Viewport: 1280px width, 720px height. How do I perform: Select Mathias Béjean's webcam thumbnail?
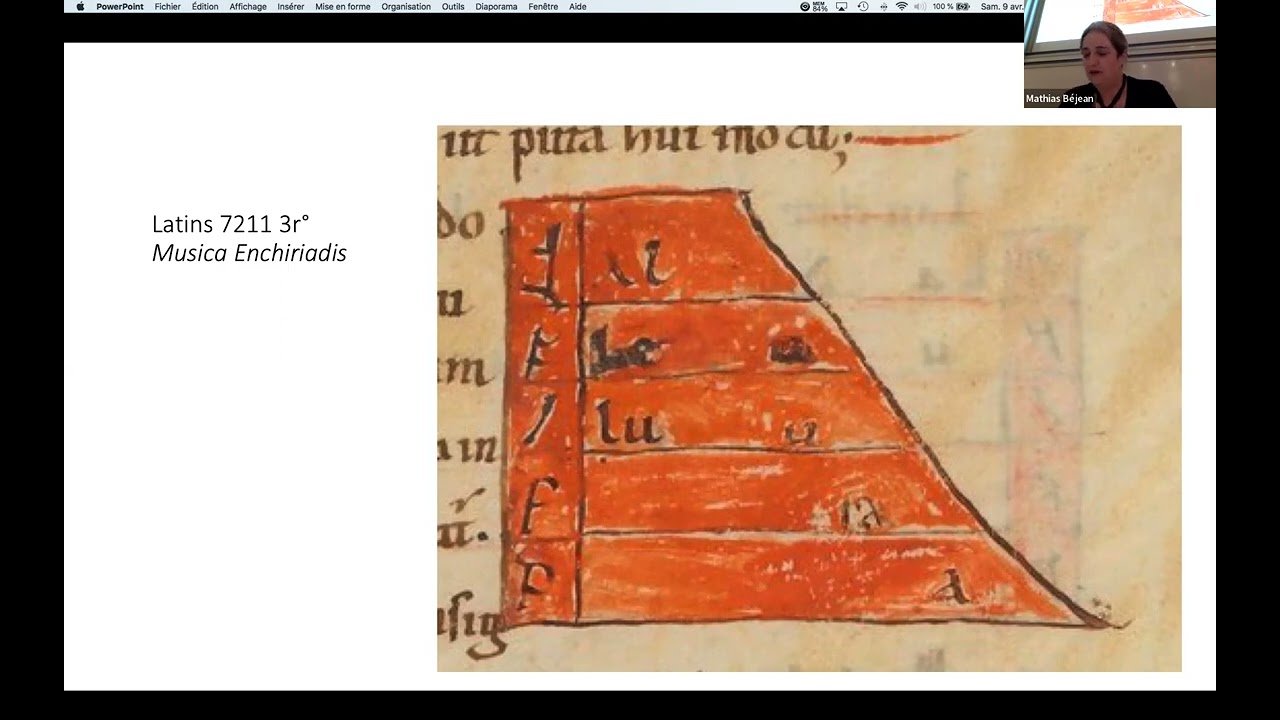pos(1120,54)
